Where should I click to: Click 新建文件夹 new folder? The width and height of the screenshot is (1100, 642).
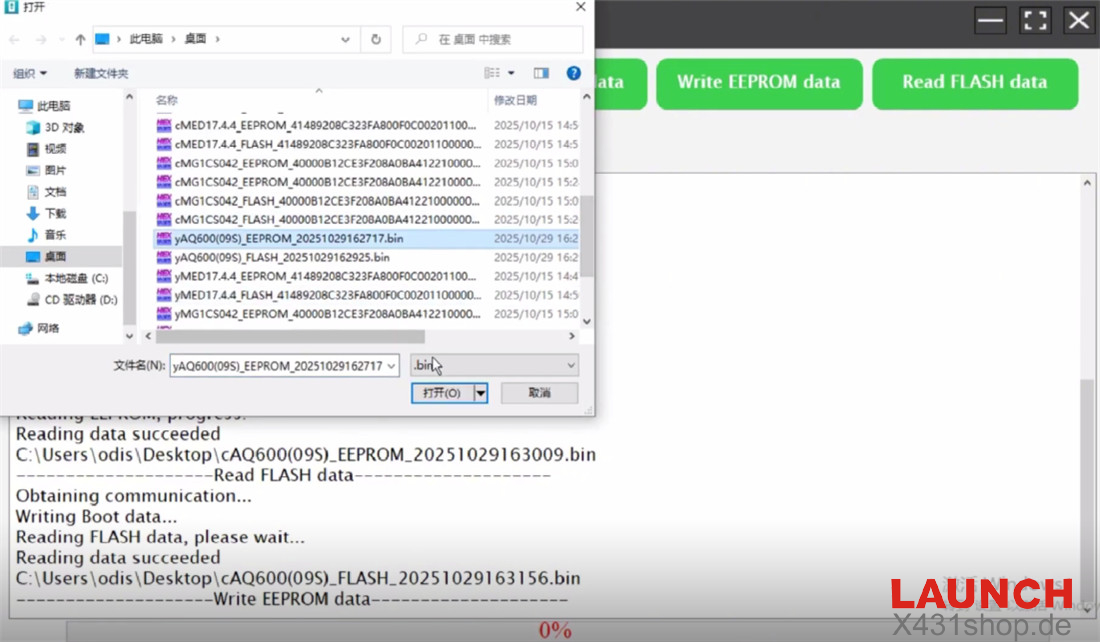click(101, 73)
